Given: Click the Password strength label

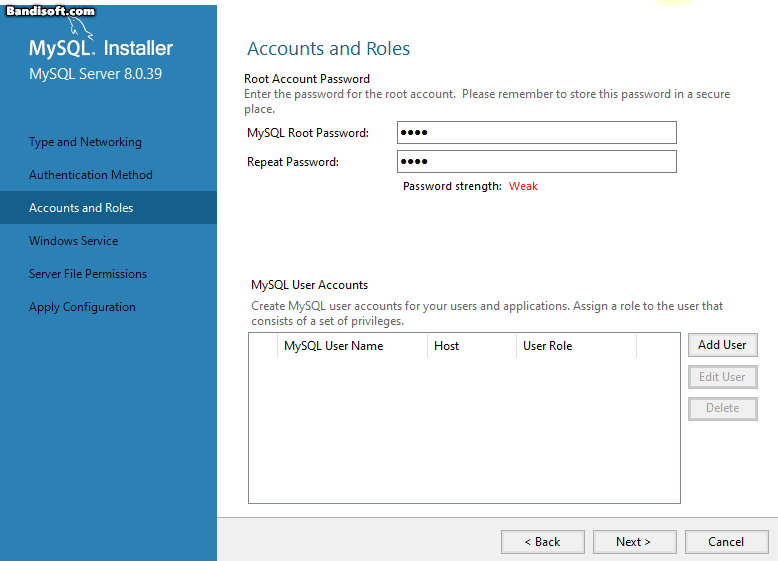Looking at the screenshot, I should tap(453, 186).
